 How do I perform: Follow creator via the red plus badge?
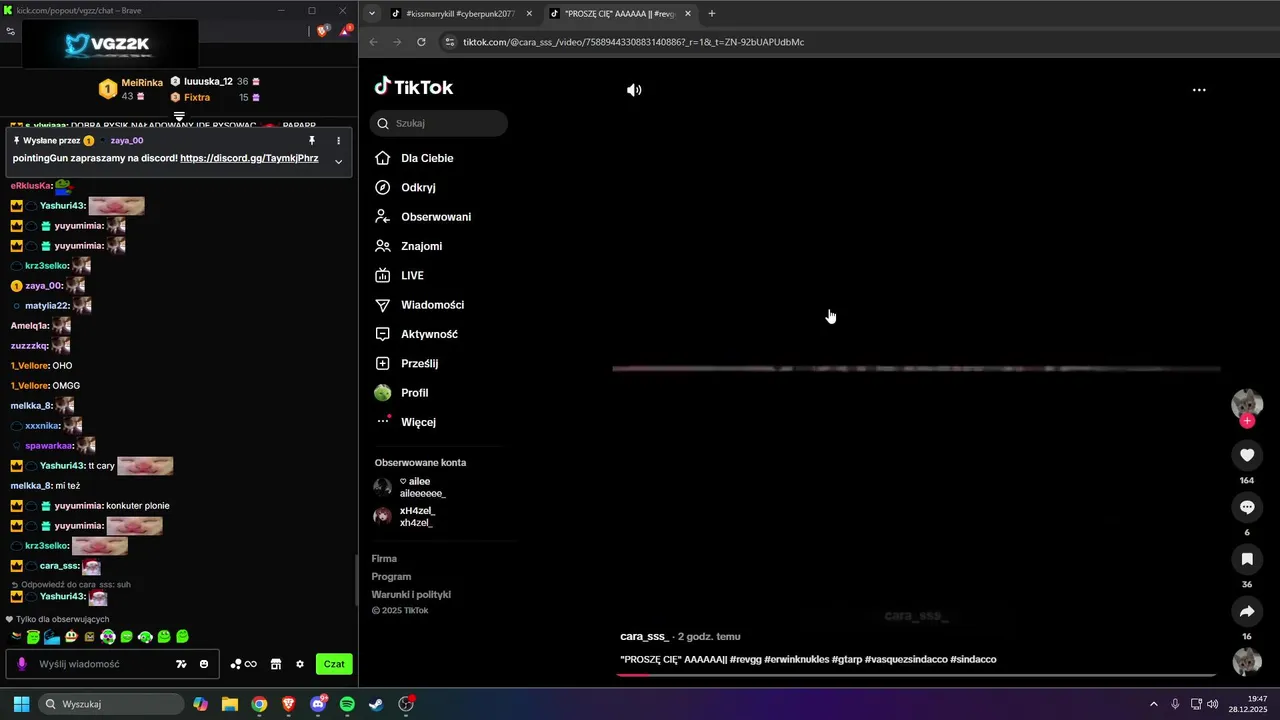1247,421
